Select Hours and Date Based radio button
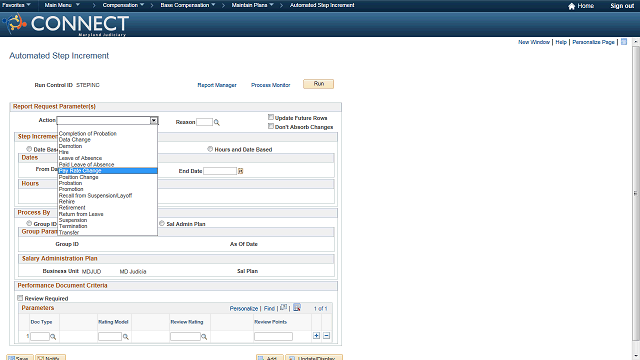The image size is (640, 360). [210, 149]
